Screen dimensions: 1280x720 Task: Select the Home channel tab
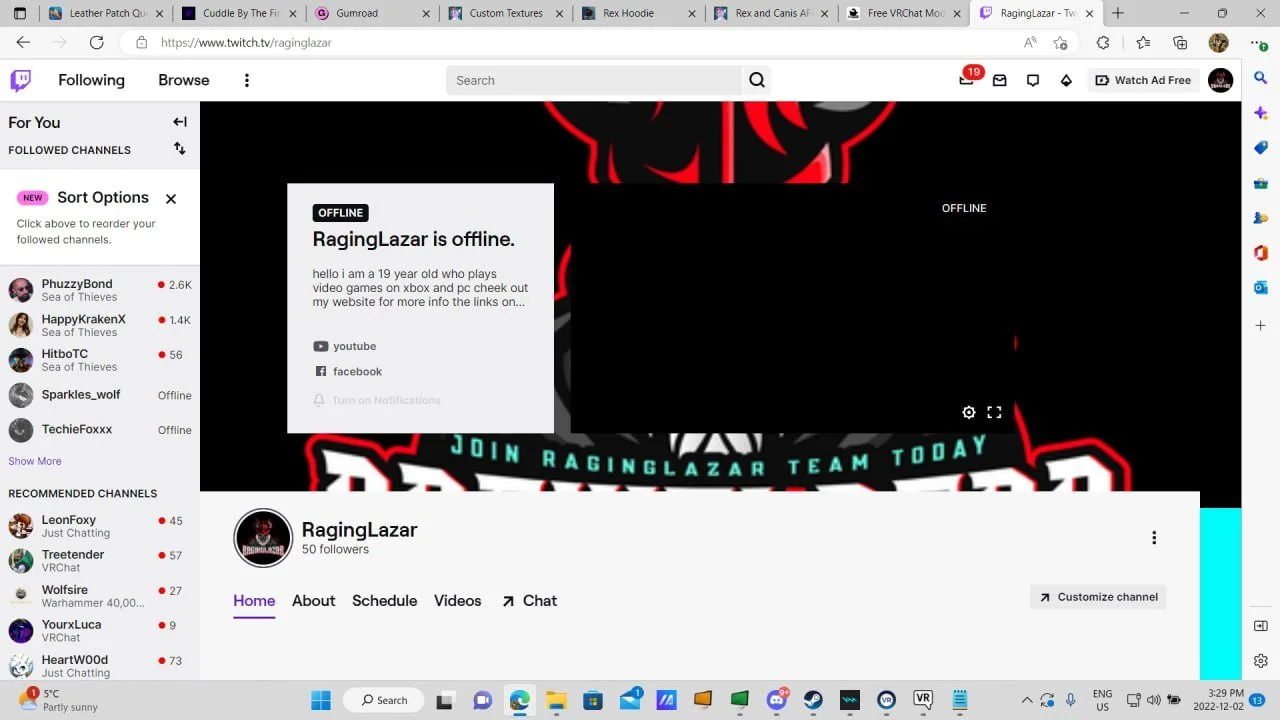pyautogui.click(x=254, y=601)
